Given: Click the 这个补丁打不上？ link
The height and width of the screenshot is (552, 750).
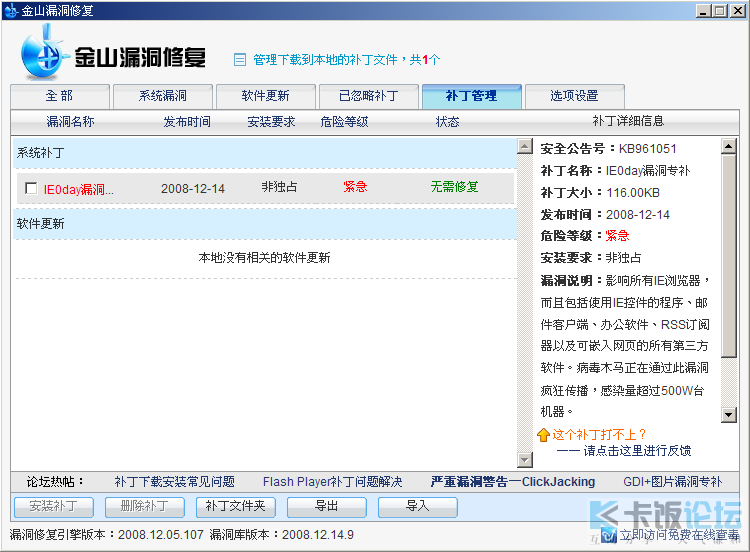Looking at the screenshot, I should [x=600, y=435].
